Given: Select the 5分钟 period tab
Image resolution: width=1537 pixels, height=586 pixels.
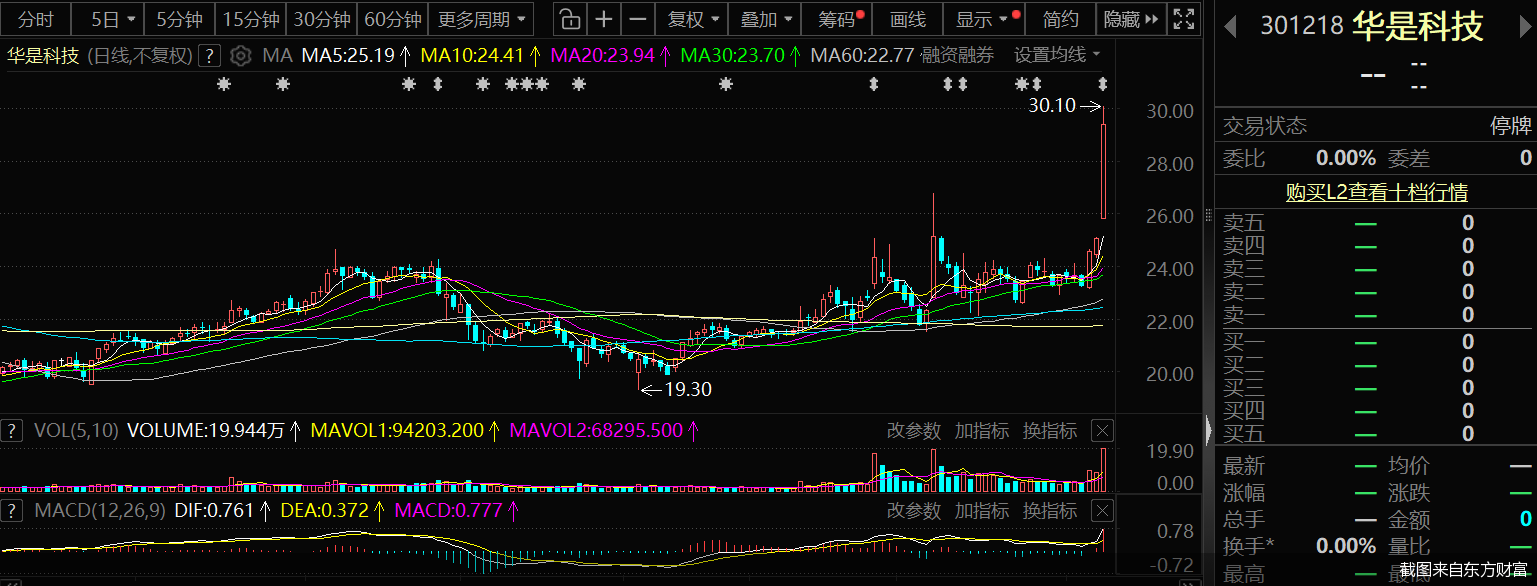Looking at the screenshot, I should coord(180,19).
